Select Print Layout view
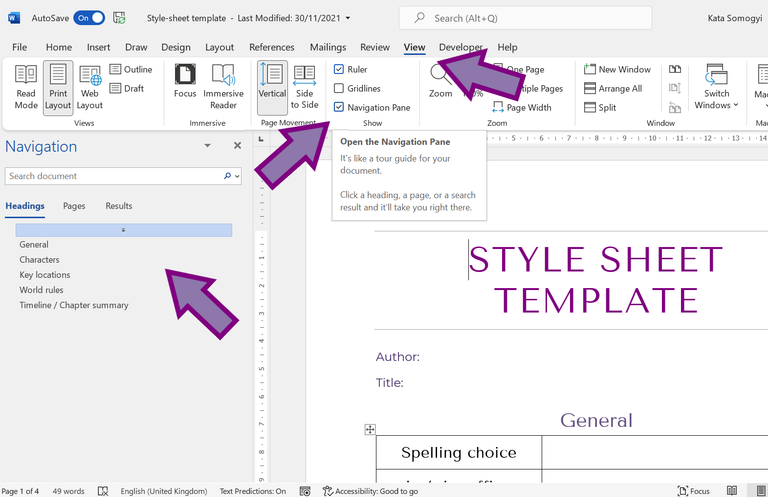This screenshot has height=497, width=768. coord(58,87)
